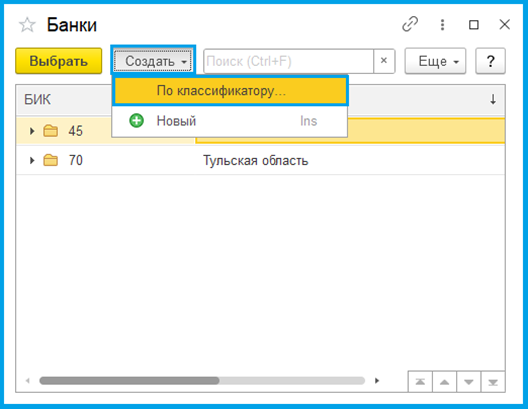The width and height of the screenshot is (528, 409).
Task: Click the horizontal scrollbar thumb
Action: (129, 381)
